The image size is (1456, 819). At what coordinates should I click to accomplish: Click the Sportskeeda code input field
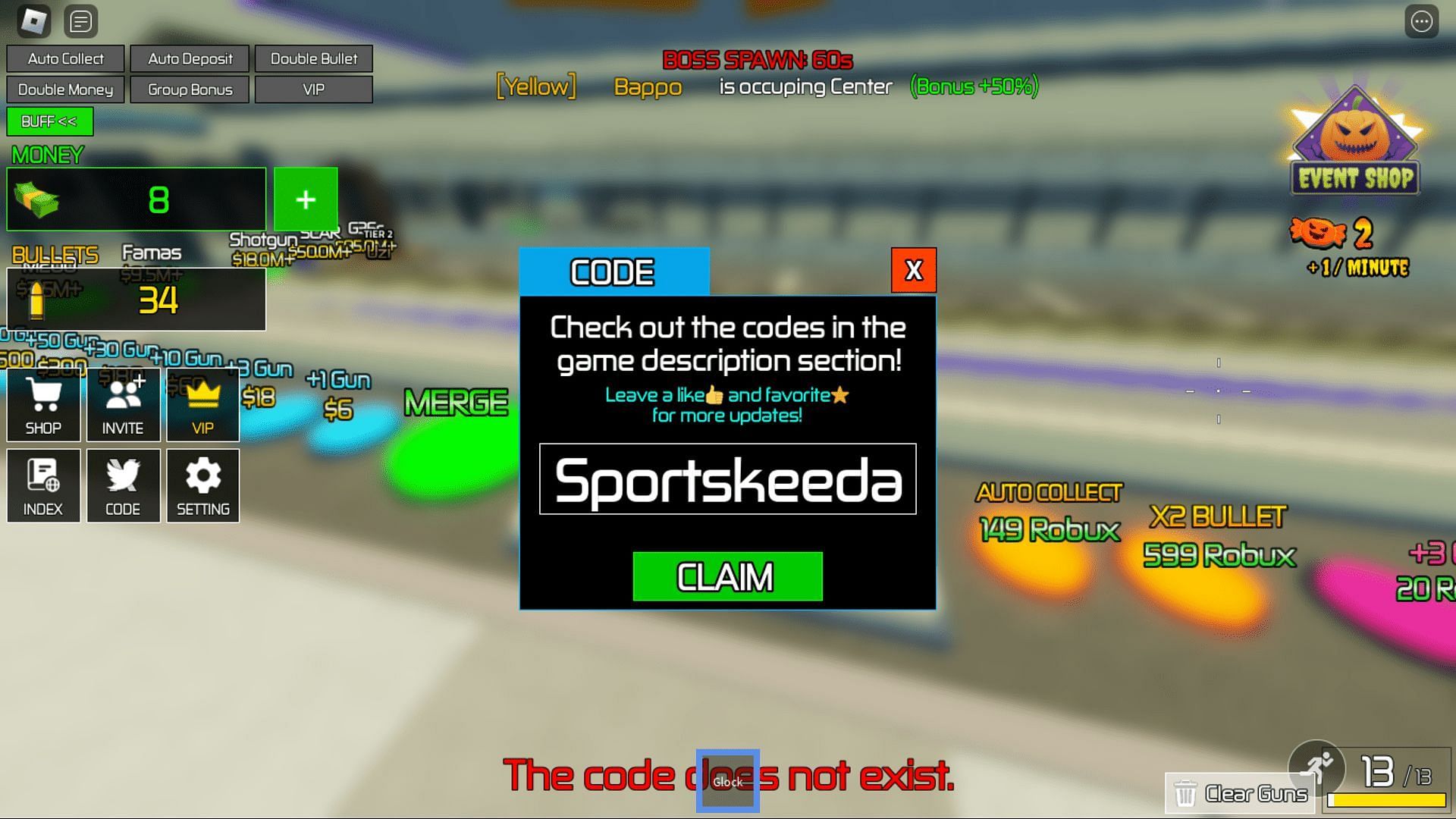coord(727,479)
